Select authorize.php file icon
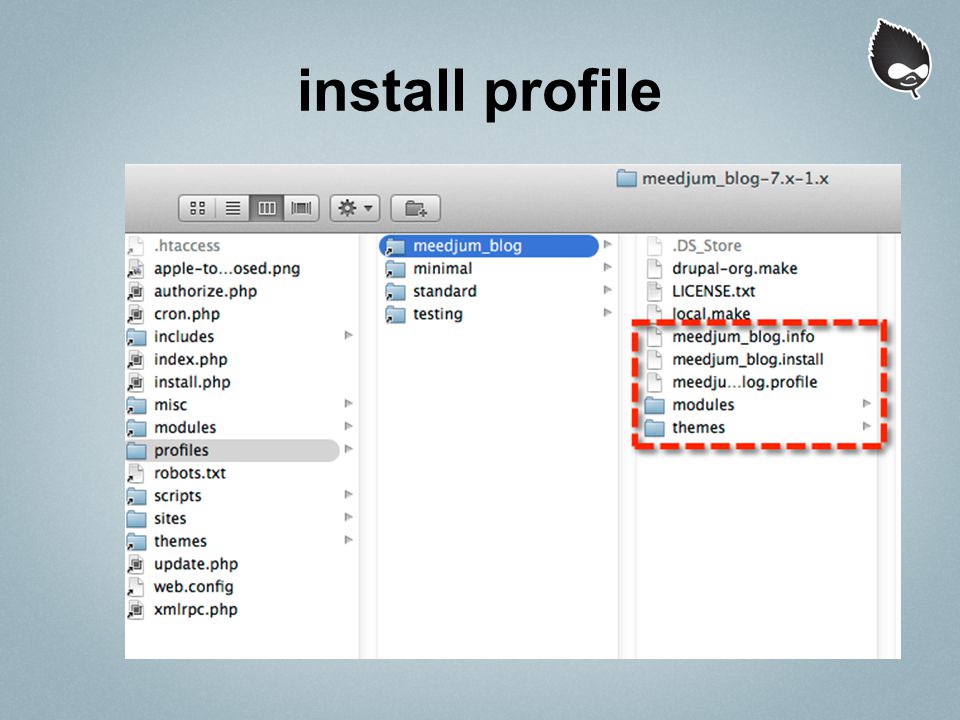The image size is (960, 720). [135, 291]
